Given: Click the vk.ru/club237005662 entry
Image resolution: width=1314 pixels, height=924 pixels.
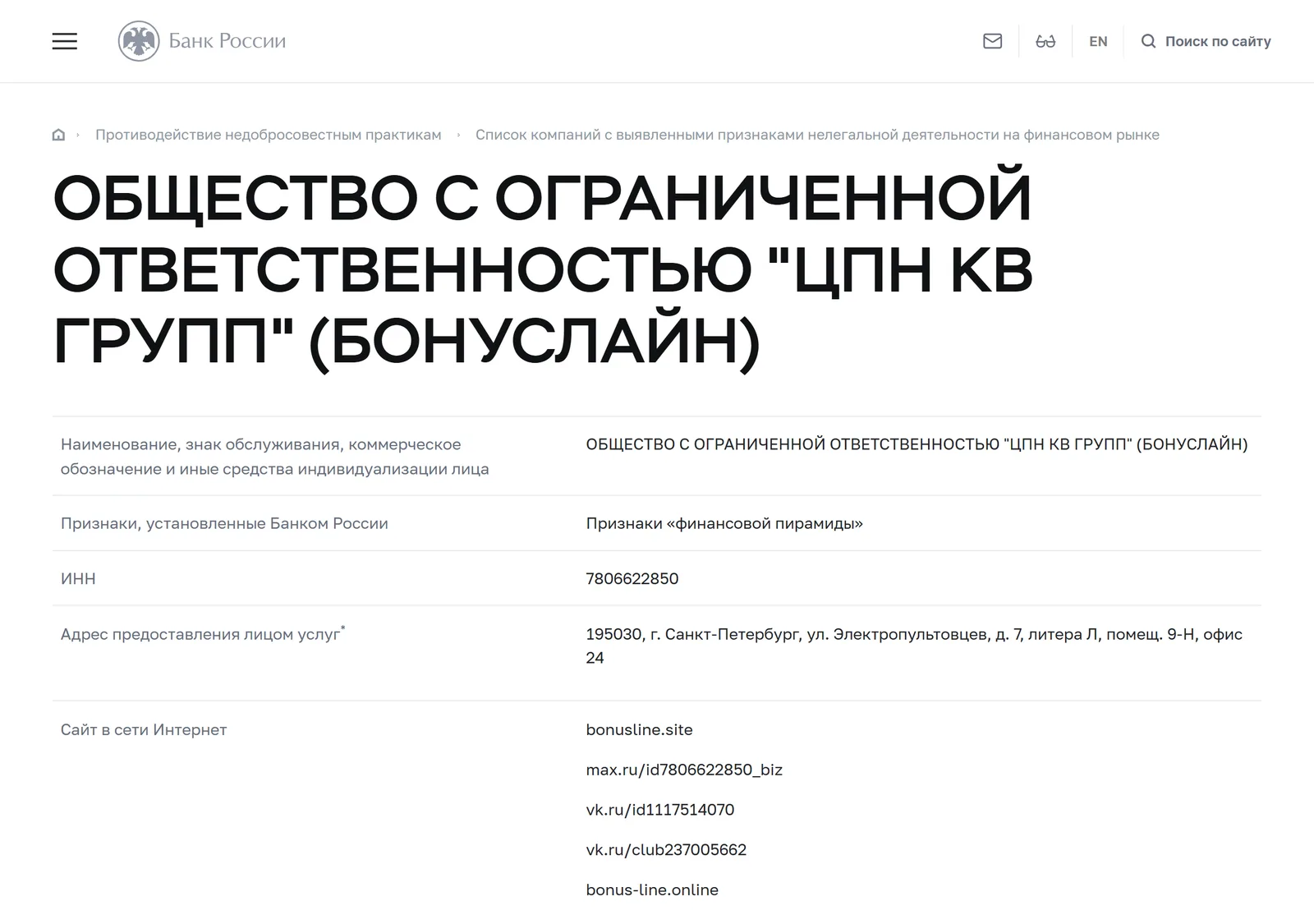Looking at the screenshot, I should pos(666,849).
